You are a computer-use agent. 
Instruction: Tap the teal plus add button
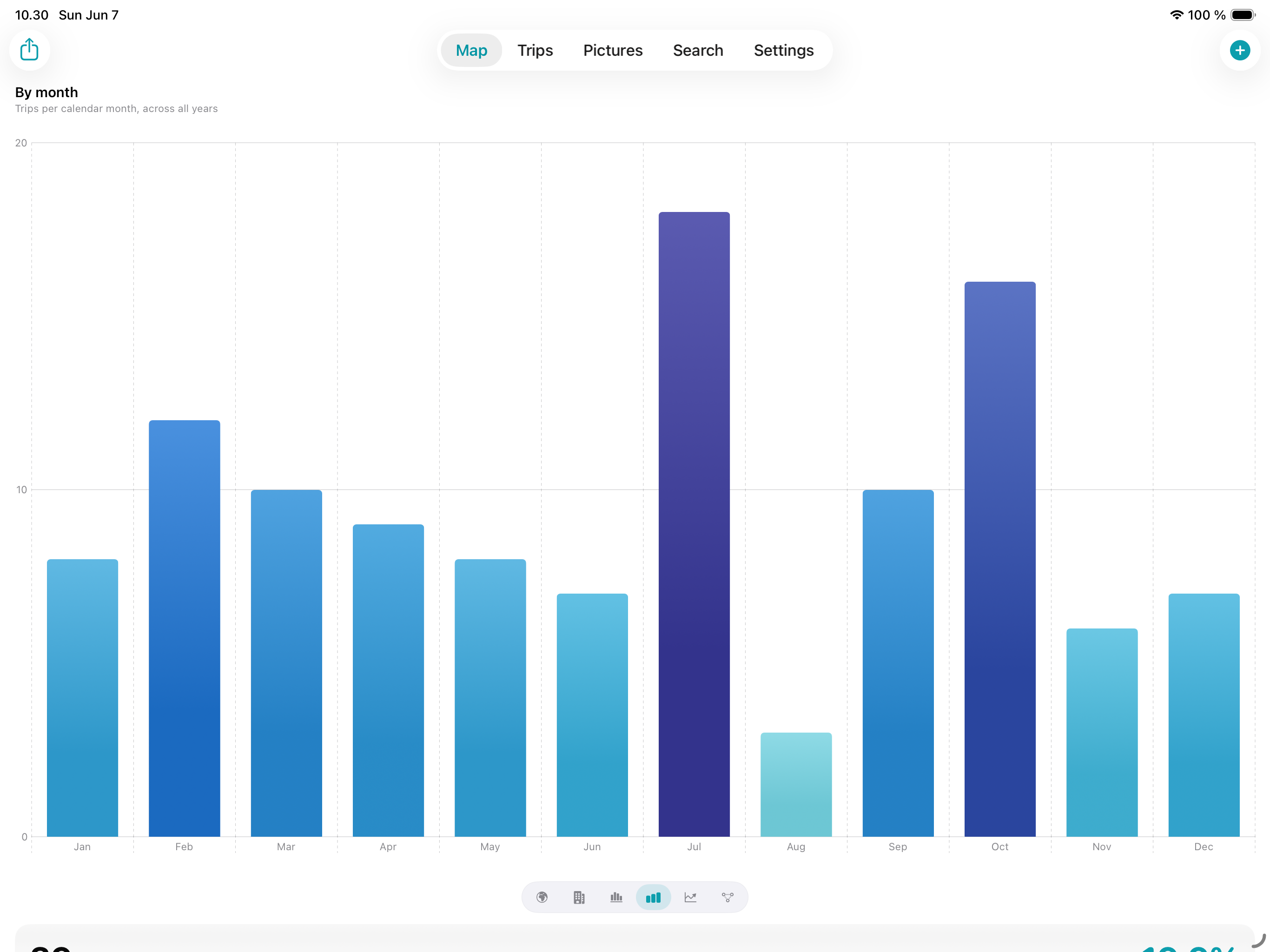pyautogui.click(x=1240, y=50)
